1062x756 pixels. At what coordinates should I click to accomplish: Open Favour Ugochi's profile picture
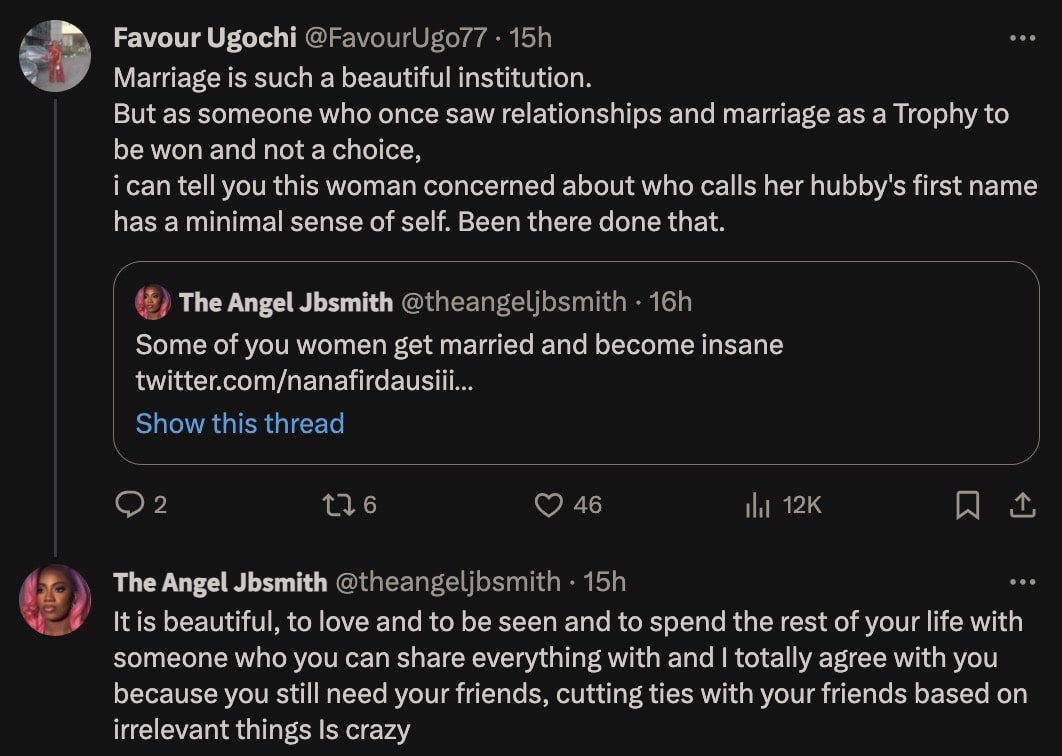55,54
